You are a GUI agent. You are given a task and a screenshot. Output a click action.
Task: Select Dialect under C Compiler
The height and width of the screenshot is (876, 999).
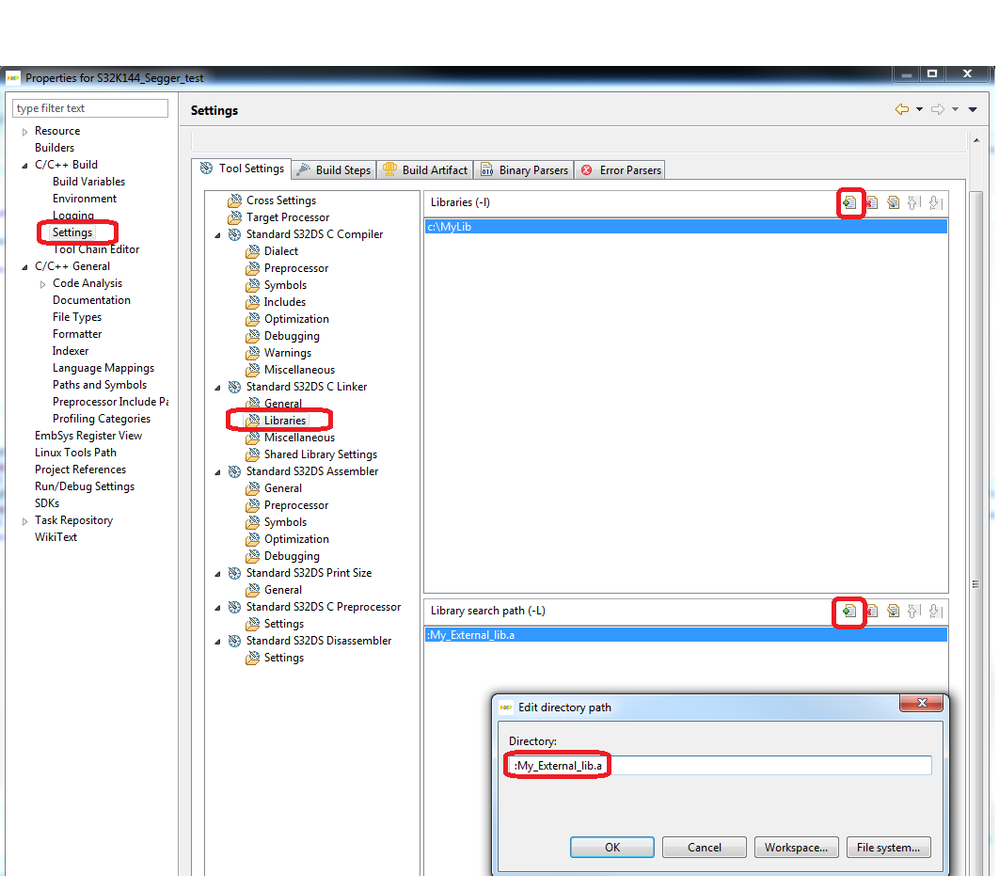281,251
